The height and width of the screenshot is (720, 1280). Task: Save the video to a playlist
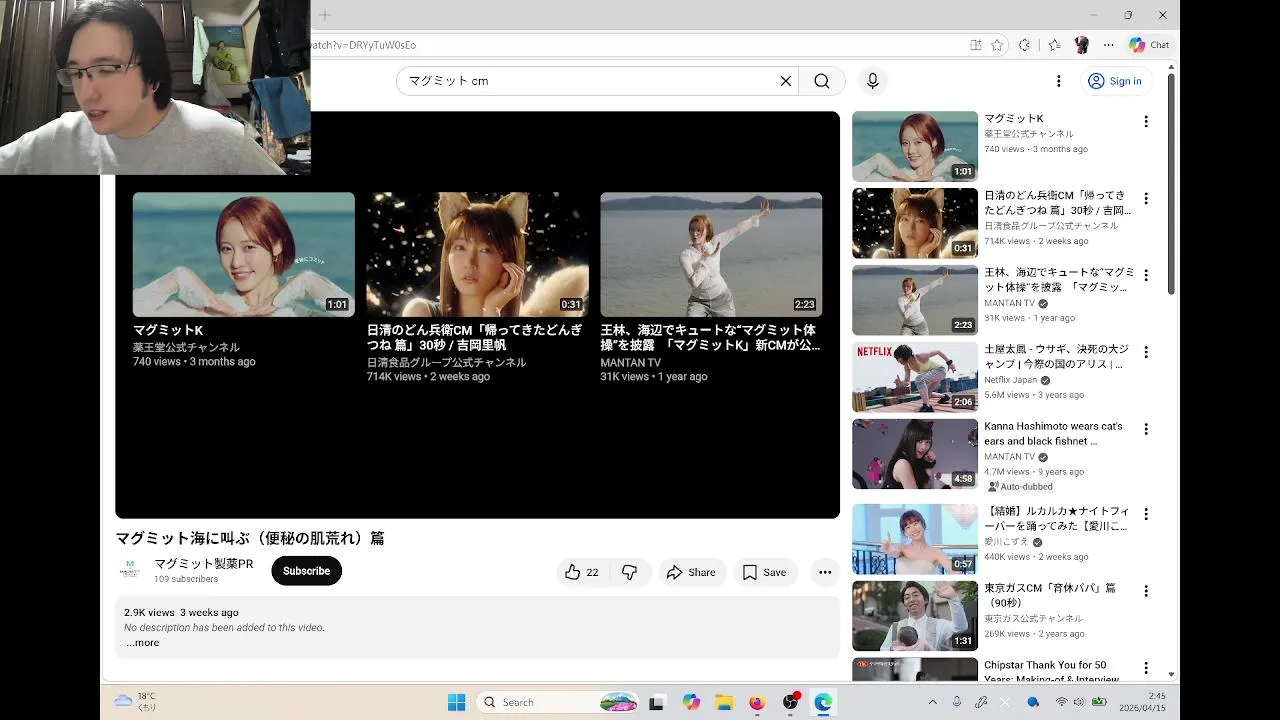tap(764, 572)
